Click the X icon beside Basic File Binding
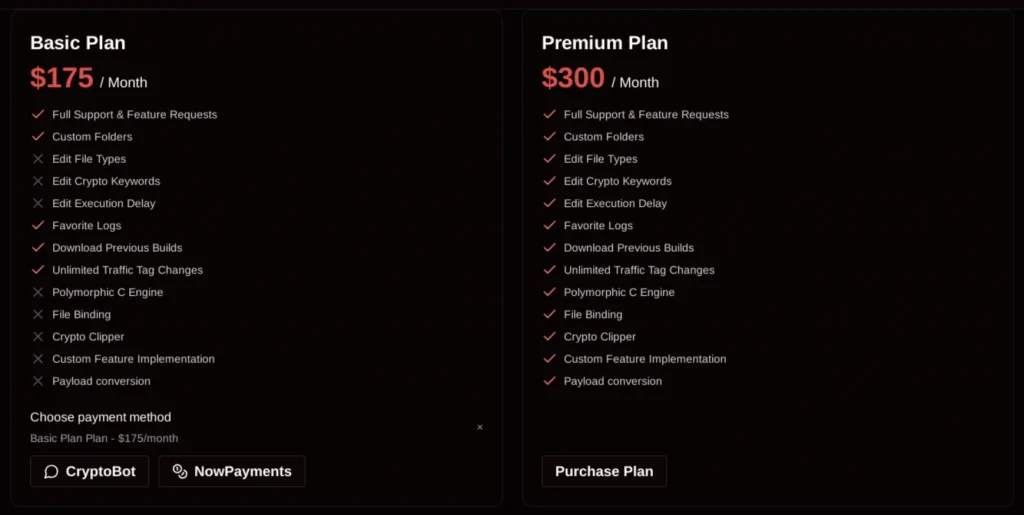This screenshot has width=1024, height=515. tap(38, 314)
